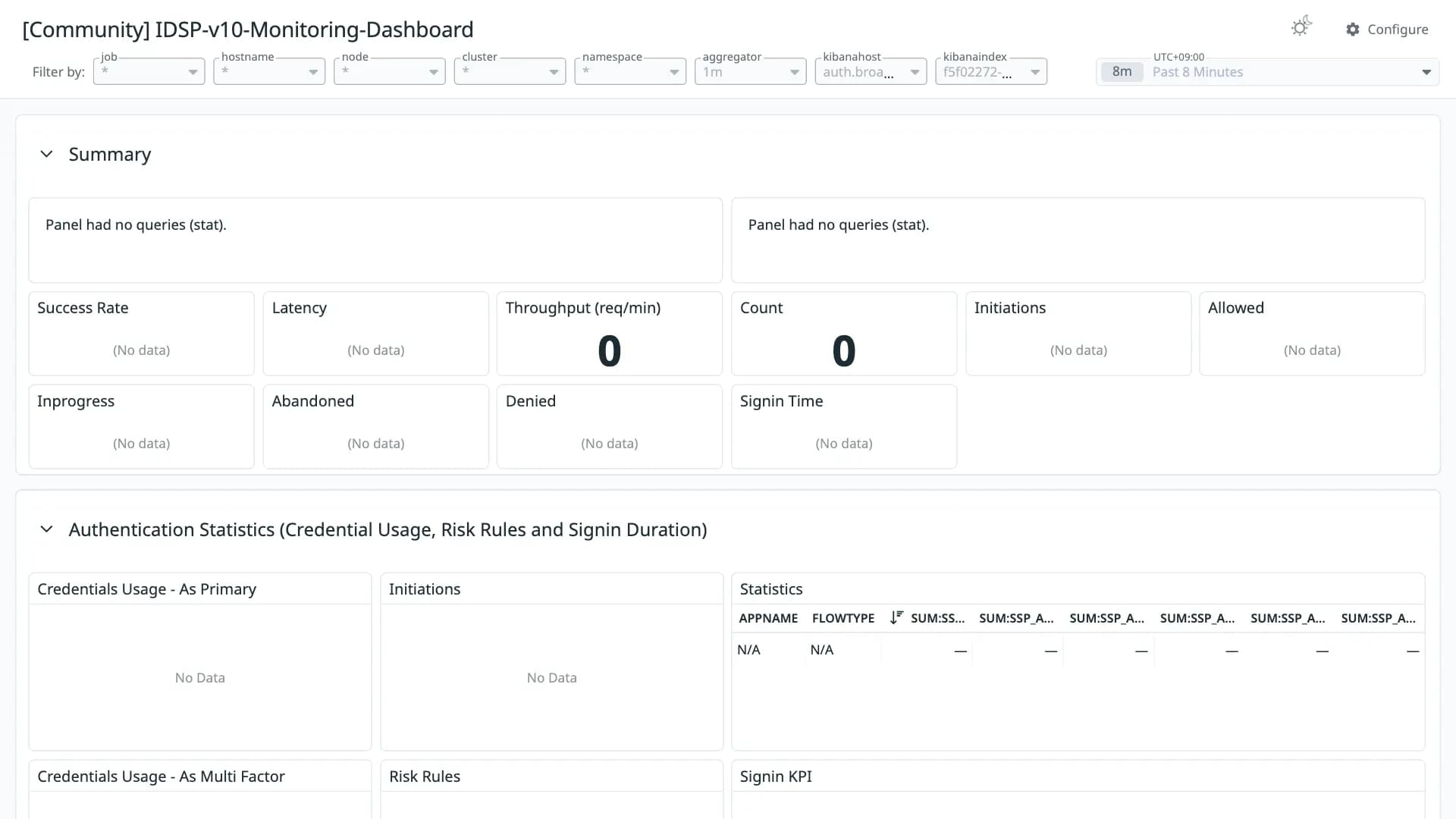The image size is (1456, 819).
Task: Click the Success Rate widget title
Action: [x=83, y=308]
